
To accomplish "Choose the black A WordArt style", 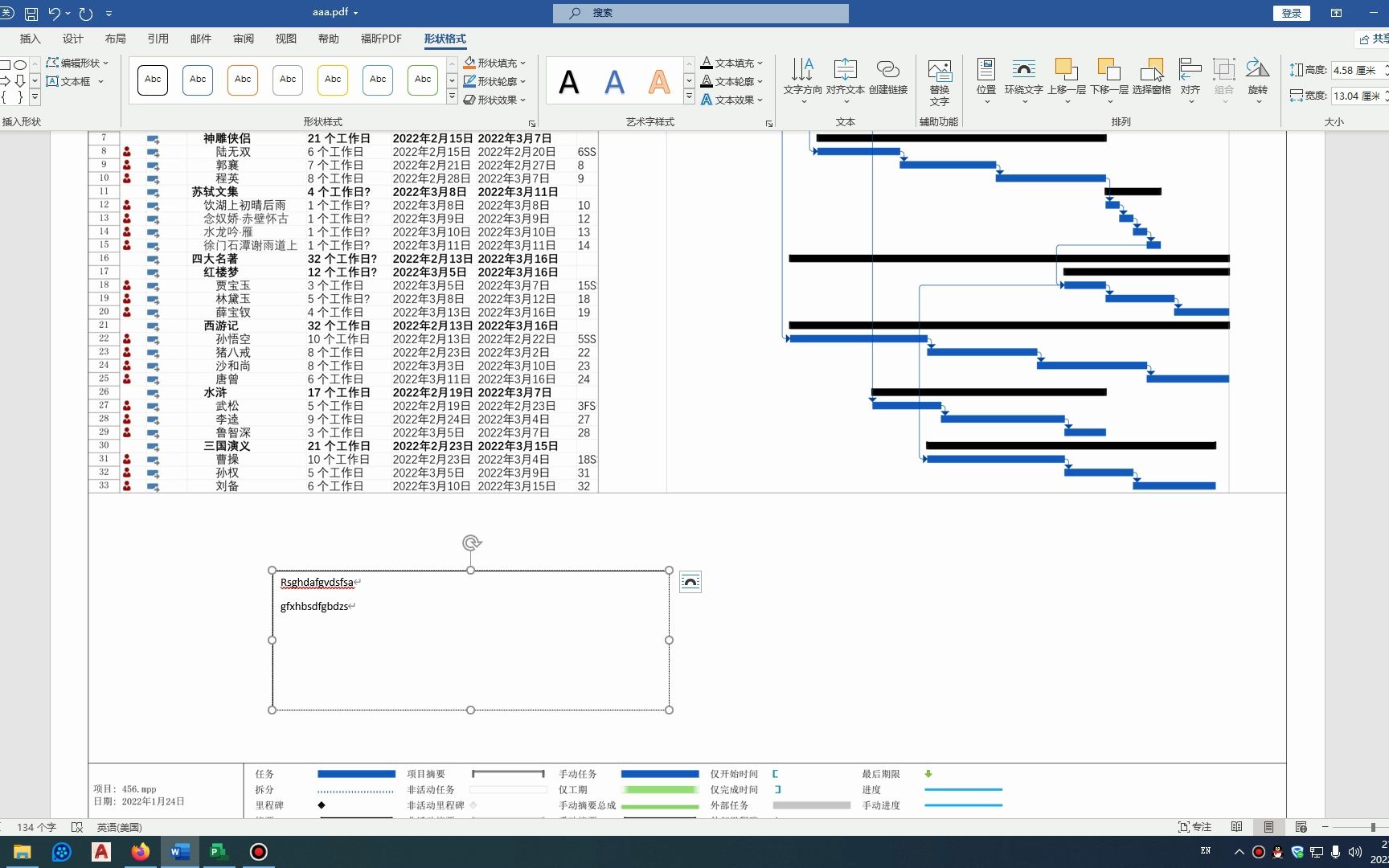I will pyautogui.click(x=569, y=82).
